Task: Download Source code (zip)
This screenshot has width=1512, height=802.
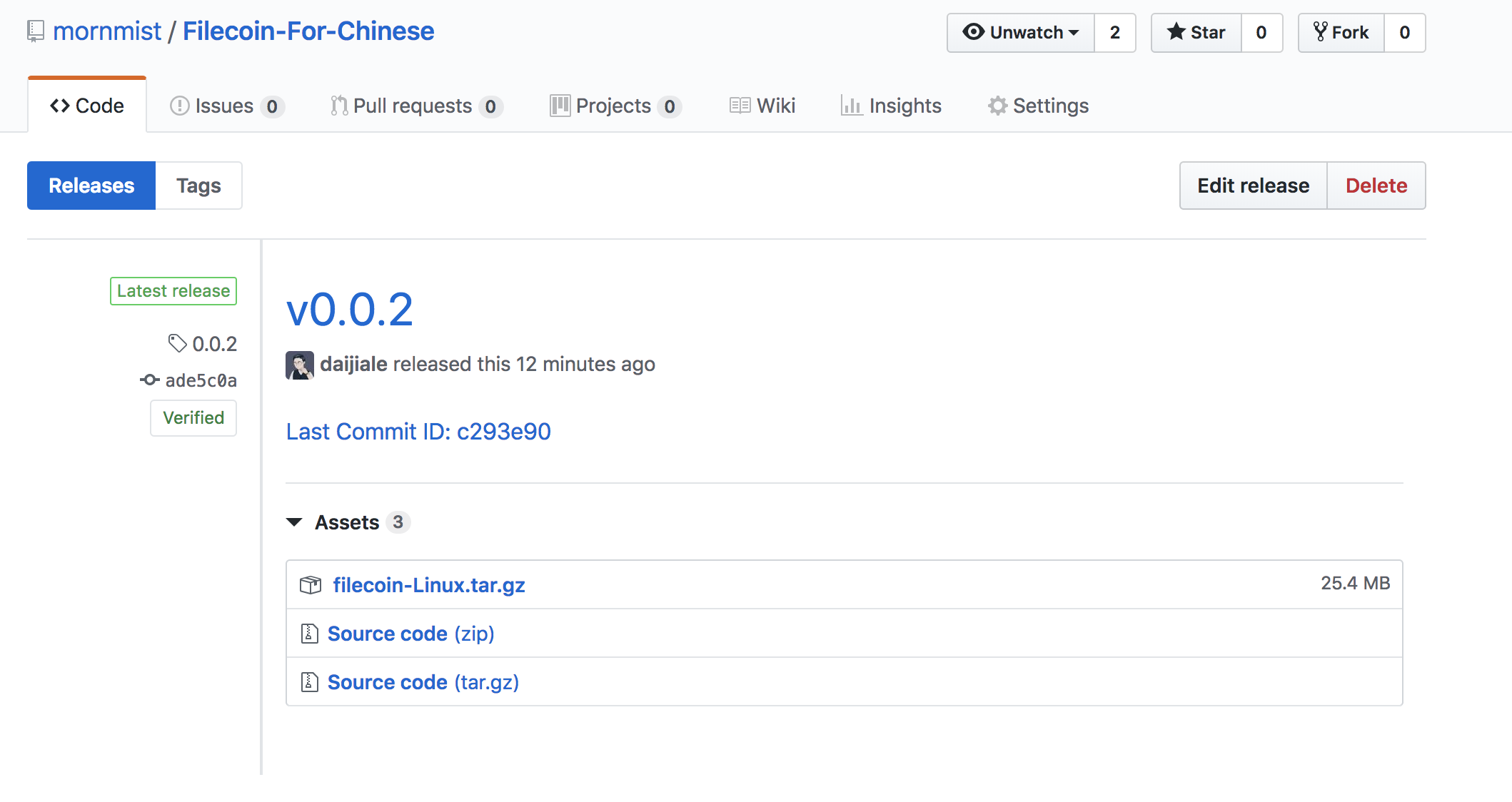Action: coord(410,634)
